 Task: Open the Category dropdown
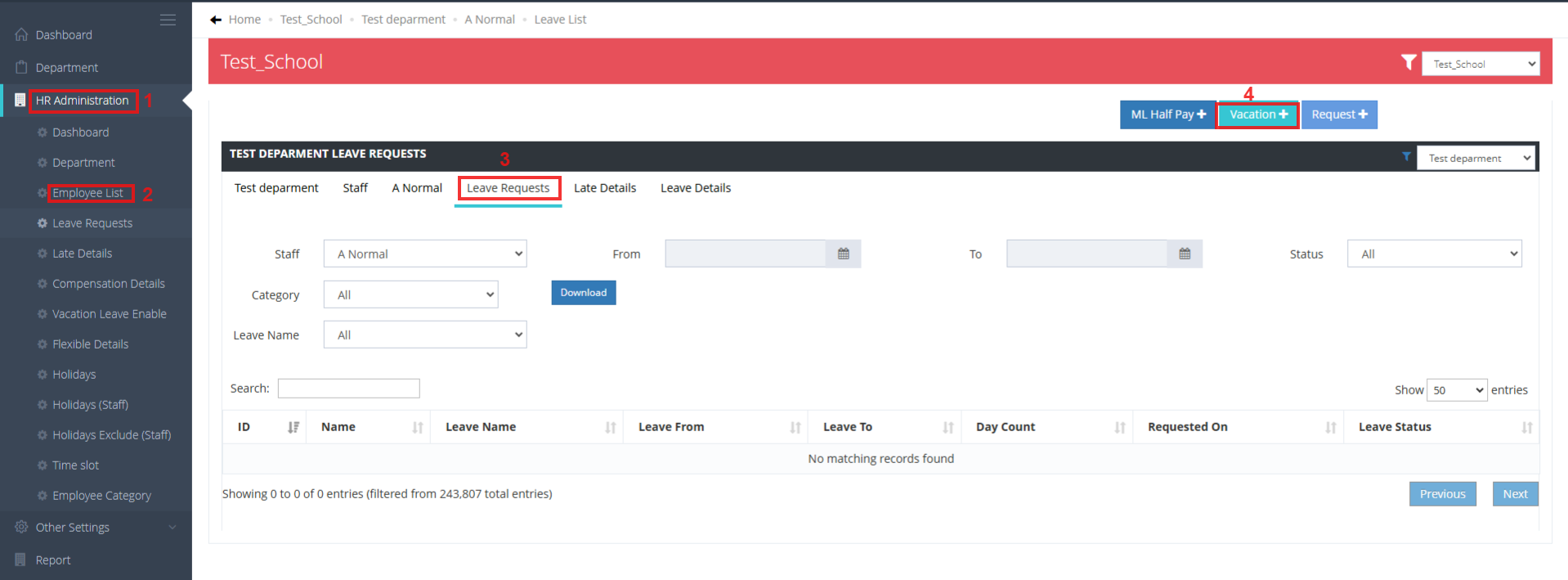coord(410,295)
